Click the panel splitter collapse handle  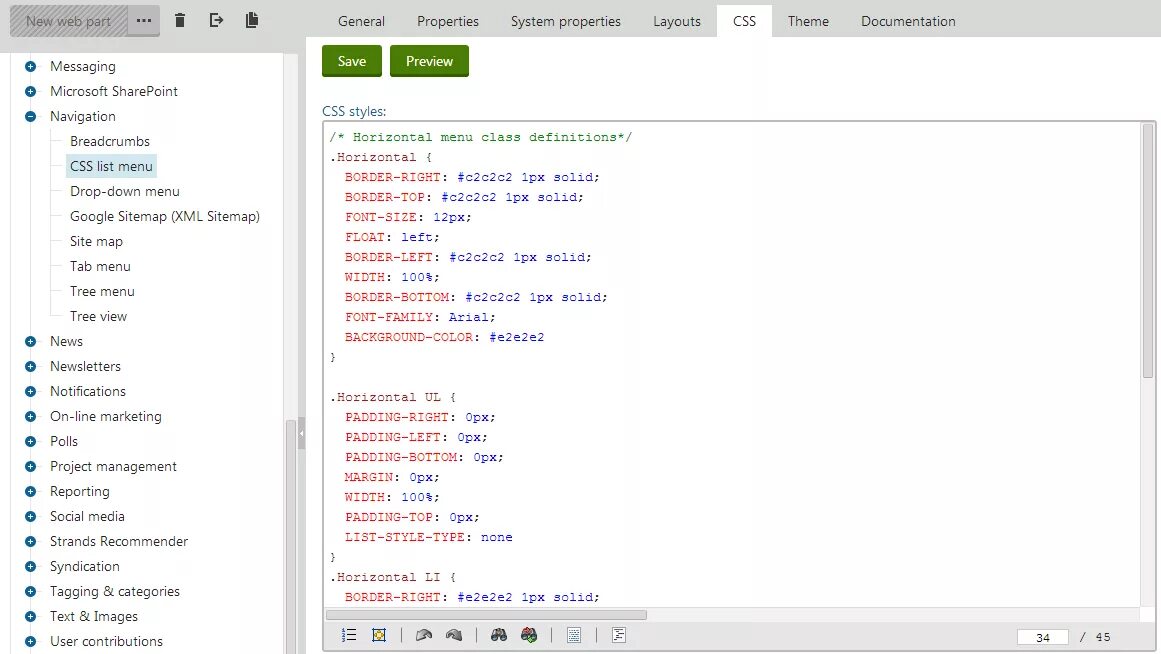click(301, 433)
